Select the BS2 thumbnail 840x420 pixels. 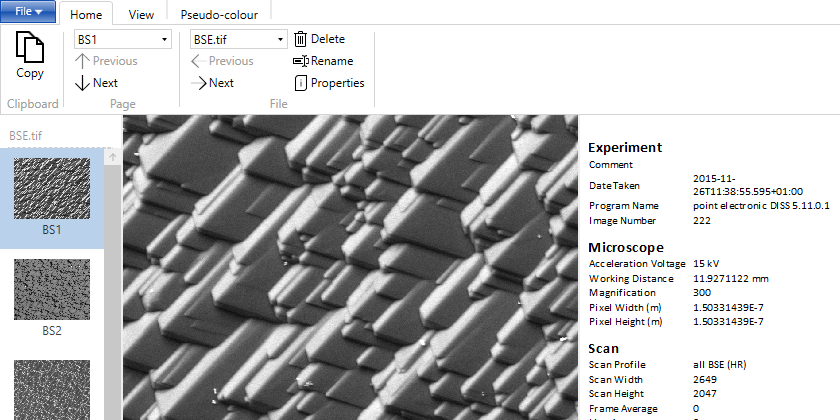tap(52, 290)
